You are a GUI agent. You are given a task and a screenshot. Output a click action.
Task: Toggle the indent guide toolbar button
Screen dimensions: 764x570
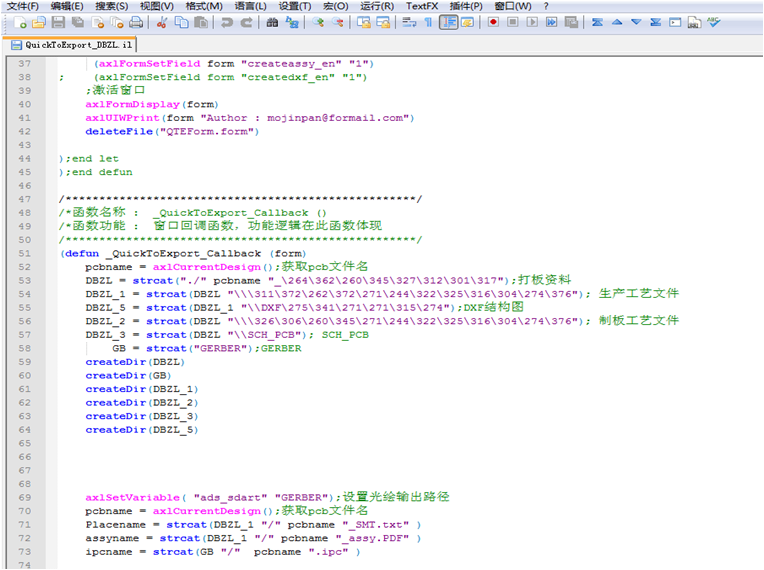(448, 22)
